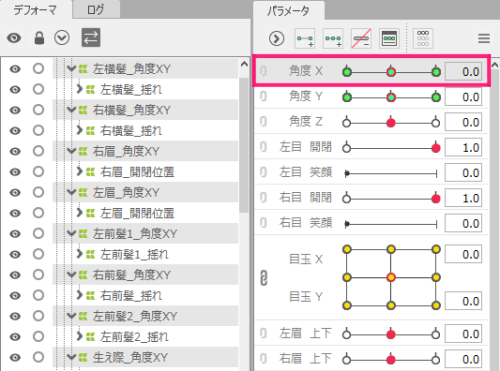Collapse the 生え際_角度XY tree node
Screen dimensions: 500x371
[x=71, y=357]
